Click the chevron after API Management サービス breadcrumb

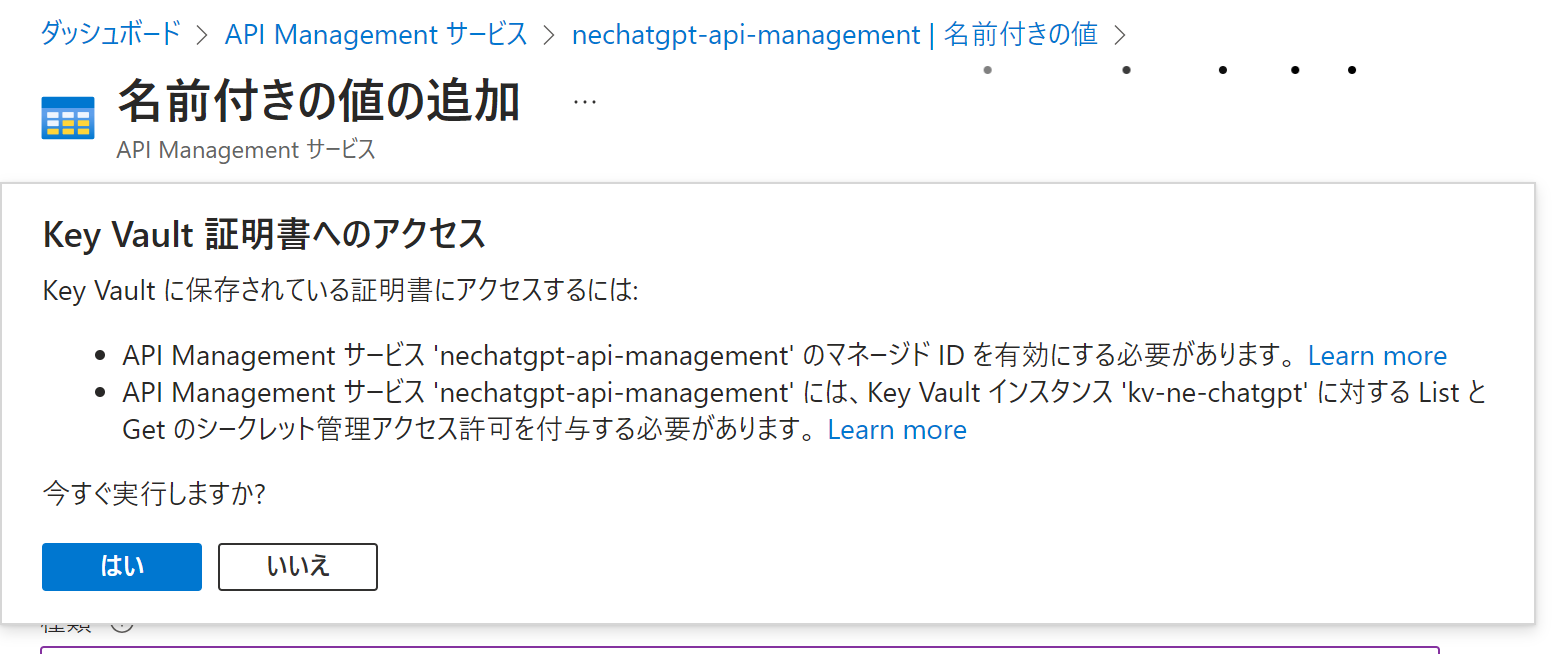point(549,35)
